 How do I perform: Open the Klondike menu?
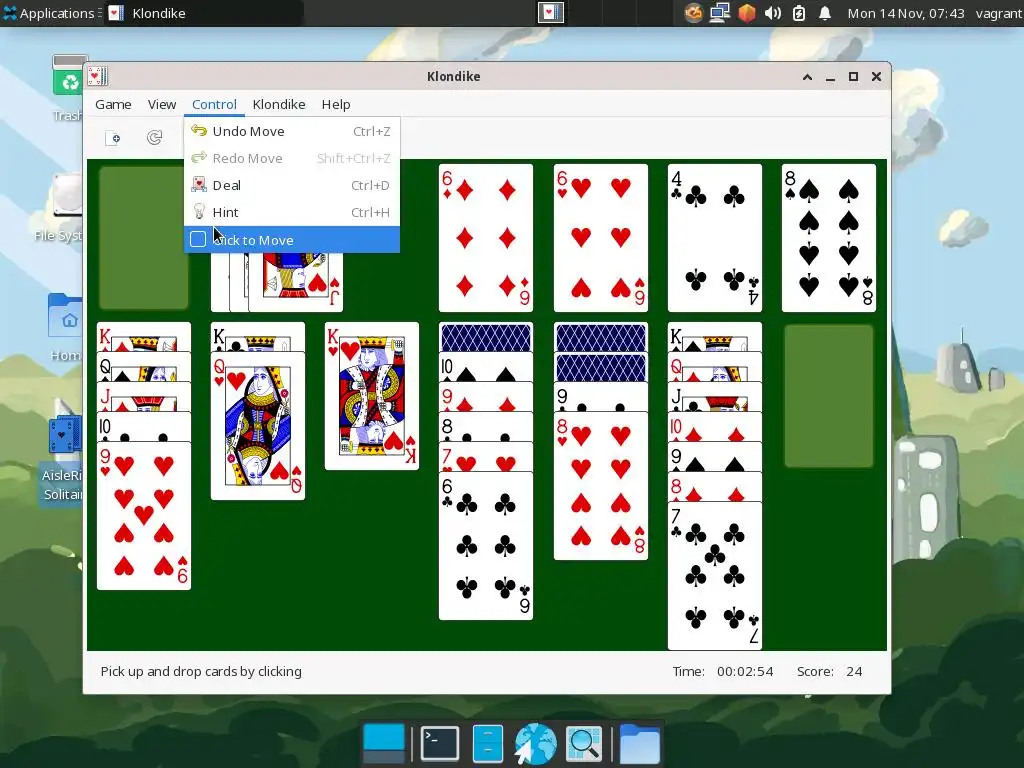pyautogui.click(x=279, y=104)
